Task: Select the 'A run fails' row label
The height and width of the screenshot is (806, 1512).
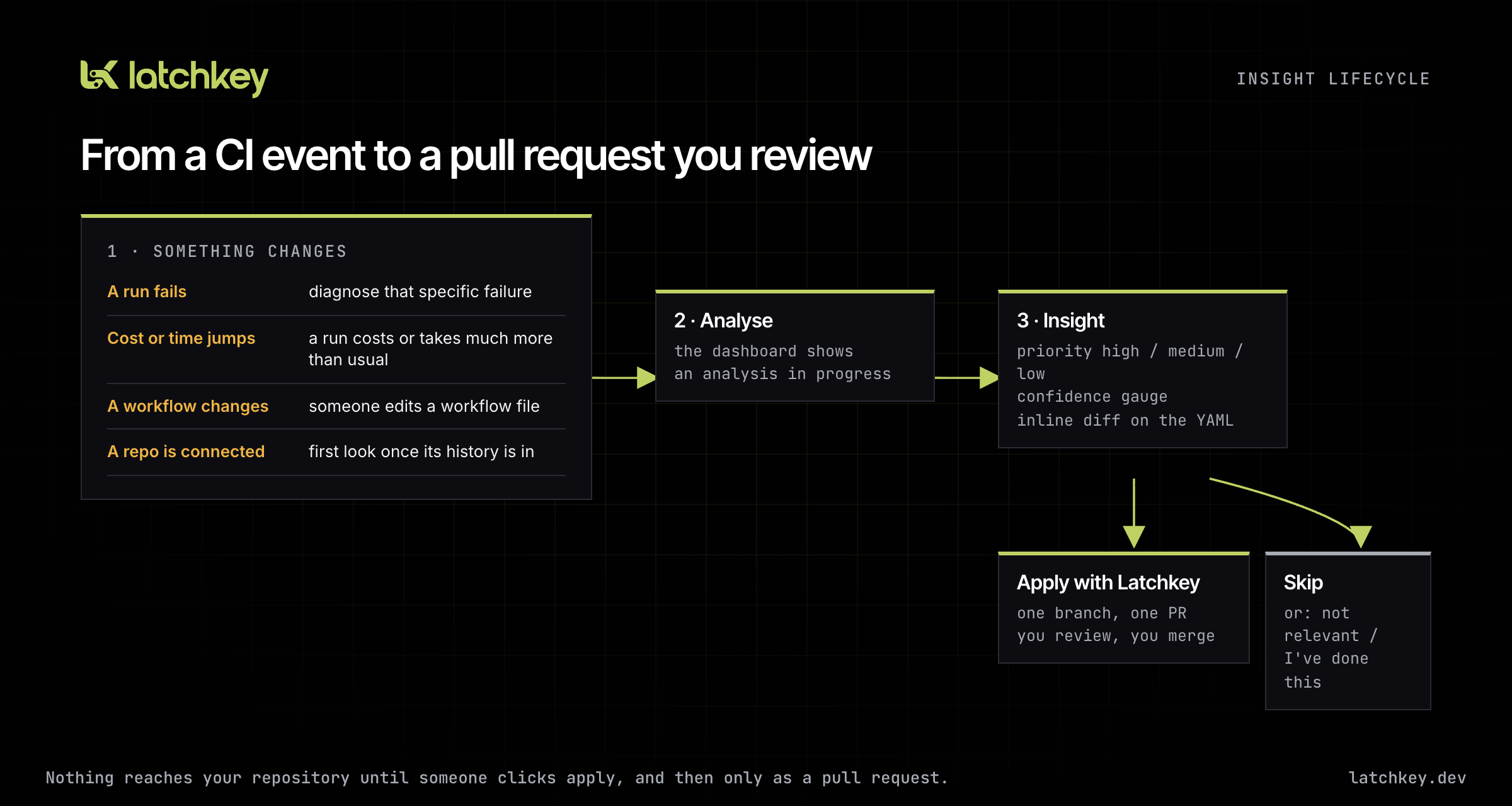Action: pyautogui.click(x=147, y=292)
